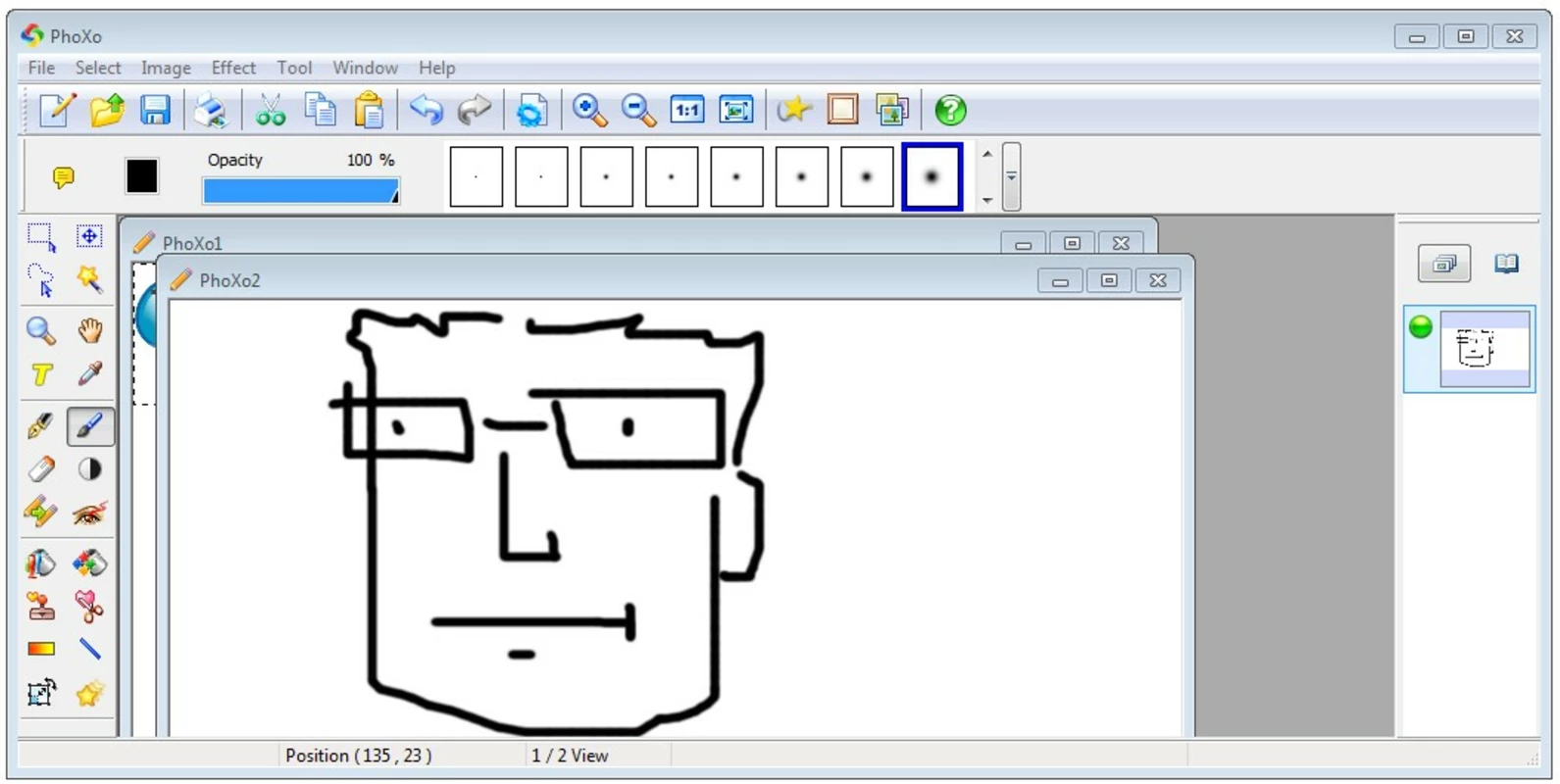Image resolution: width=1560 pixels, height=784 pixels.
Task: Select the stars shape tool in toolbox
Action: (x=89, y=693)
